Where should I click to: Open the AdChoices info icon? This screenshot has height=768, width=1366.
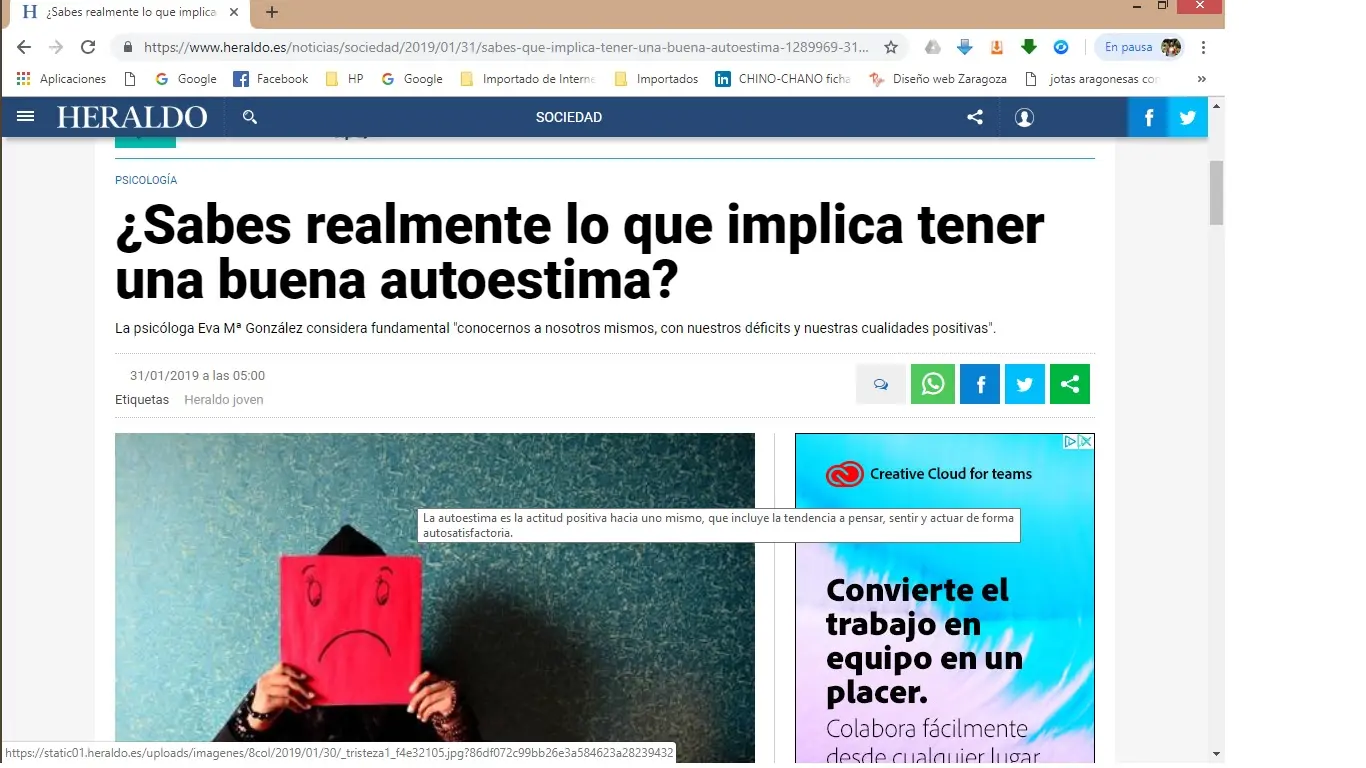(x=1070, y=441)
